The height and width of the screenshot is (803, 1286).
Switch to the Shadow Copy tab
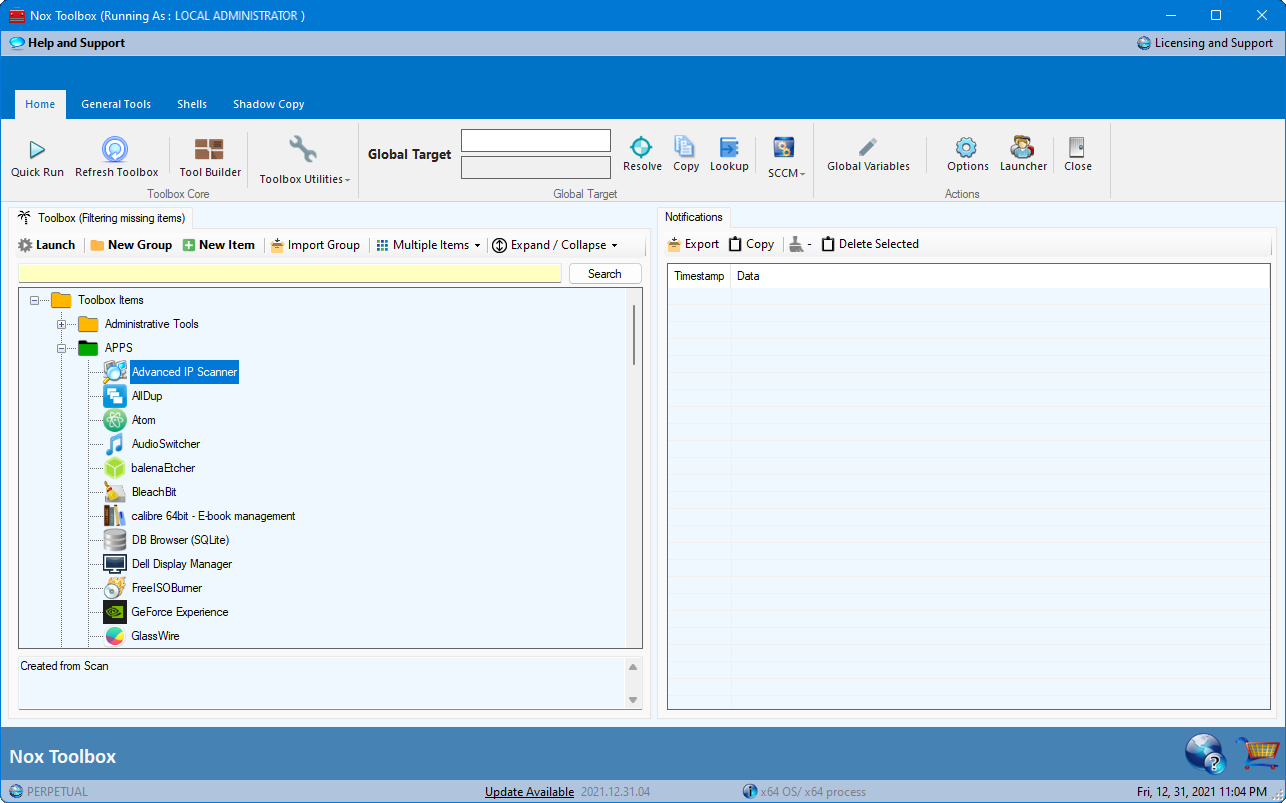point(268,104)
